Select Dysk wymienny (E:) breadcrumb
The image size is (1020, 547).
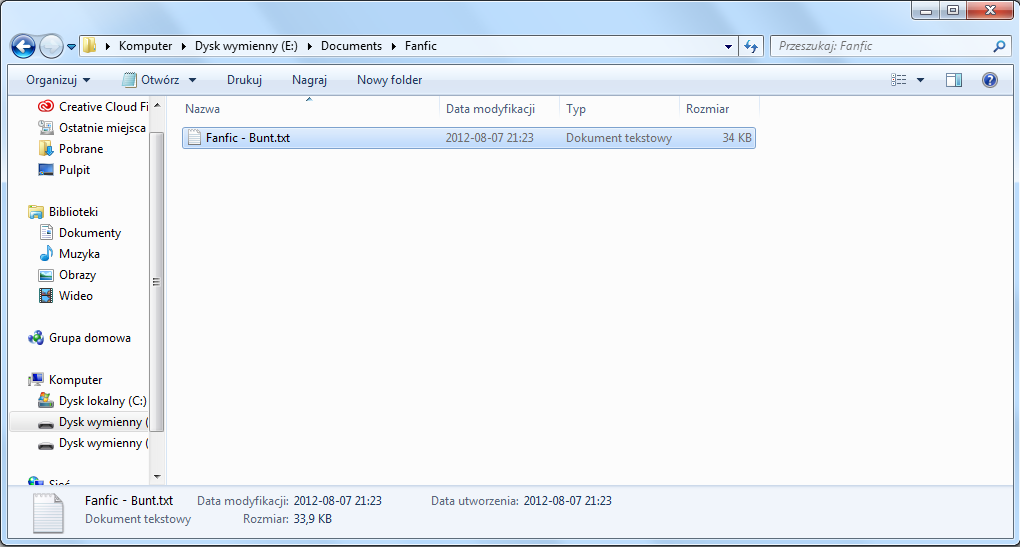pos(247,46)
